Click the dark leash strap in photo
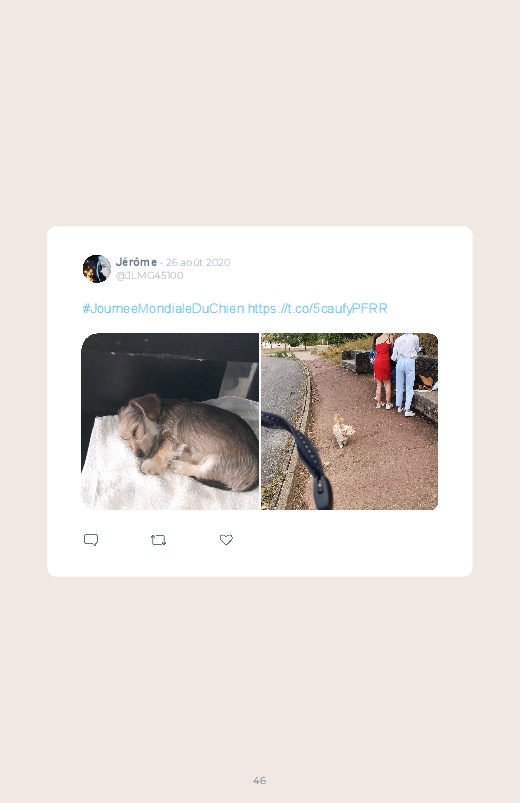The height and width of the screenshot is (803, 520). point(301,455)
